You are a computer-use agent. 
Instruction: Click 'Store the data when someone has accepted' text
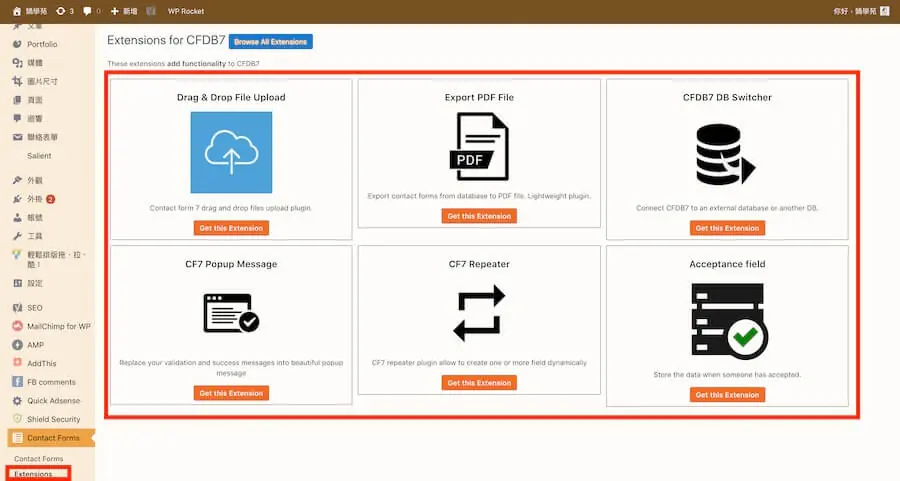[727, 374]
